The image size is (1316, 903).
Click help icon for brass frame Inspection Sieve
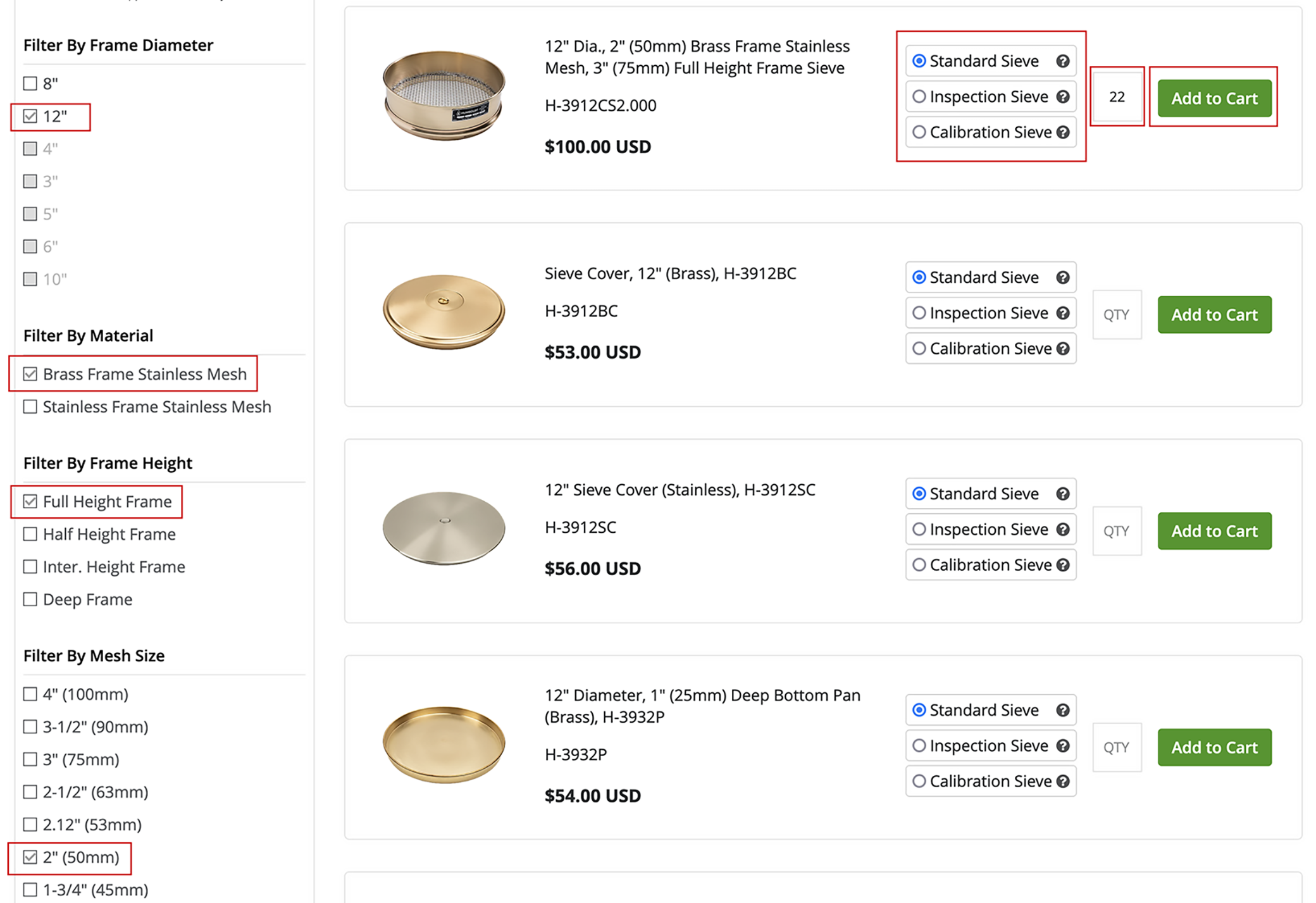1063,97
